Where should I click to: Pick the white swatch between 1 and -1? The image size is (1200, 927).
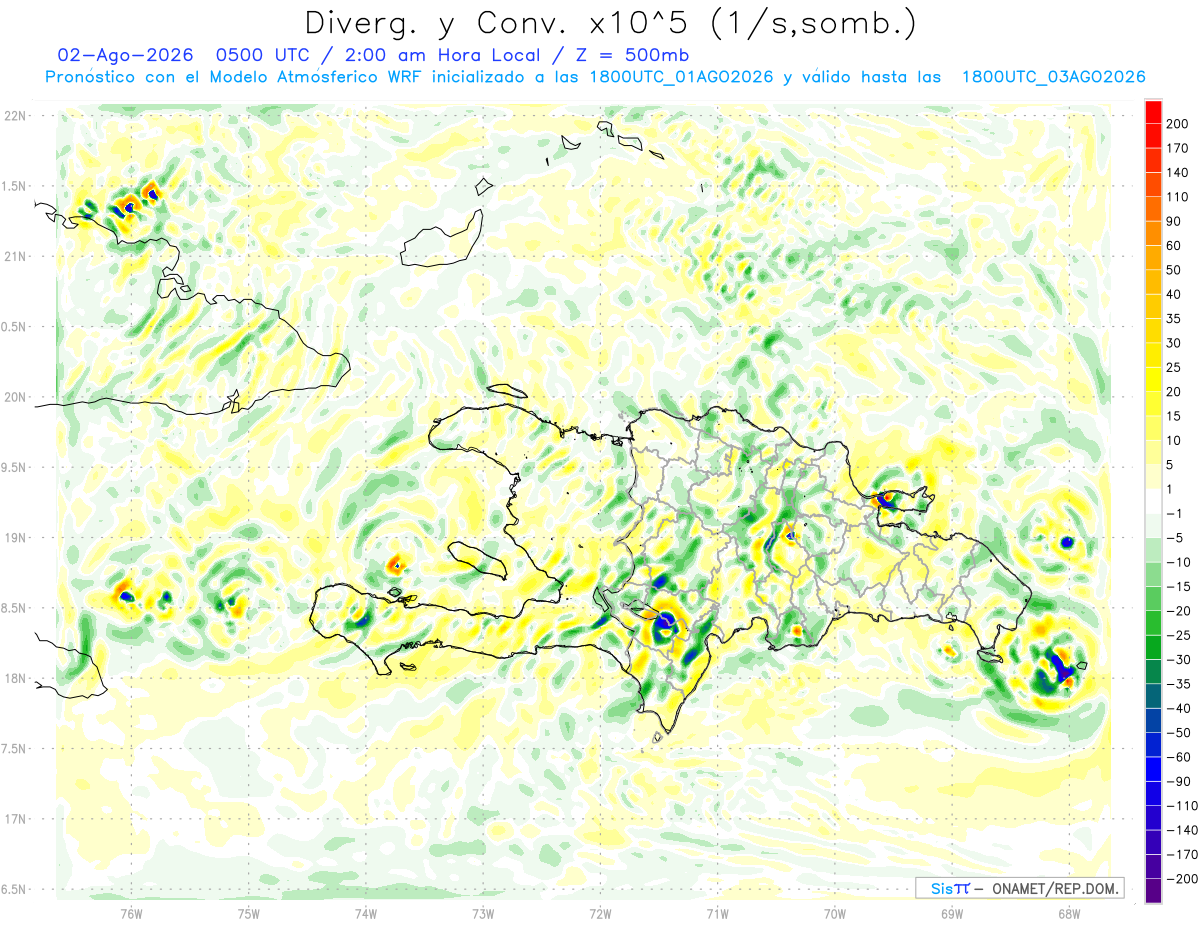click(1153, 501)
